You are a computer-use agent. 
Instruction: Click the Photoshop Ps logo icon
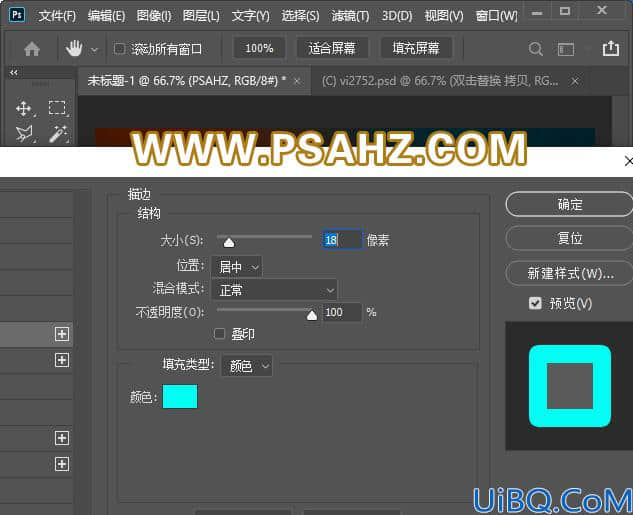point(17,15)
